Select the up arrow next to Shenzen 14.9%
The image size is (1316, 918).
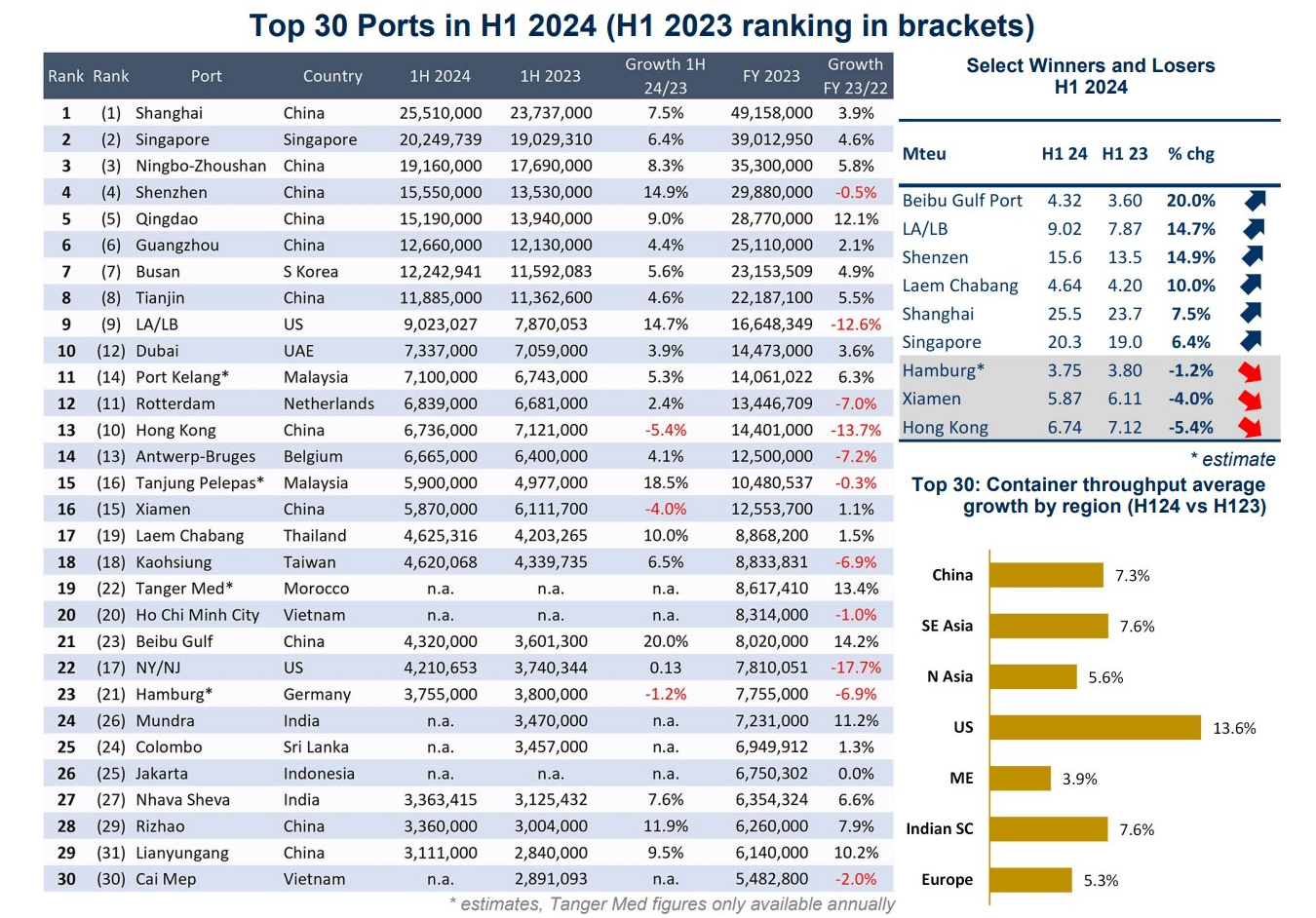click(1254, 257)
